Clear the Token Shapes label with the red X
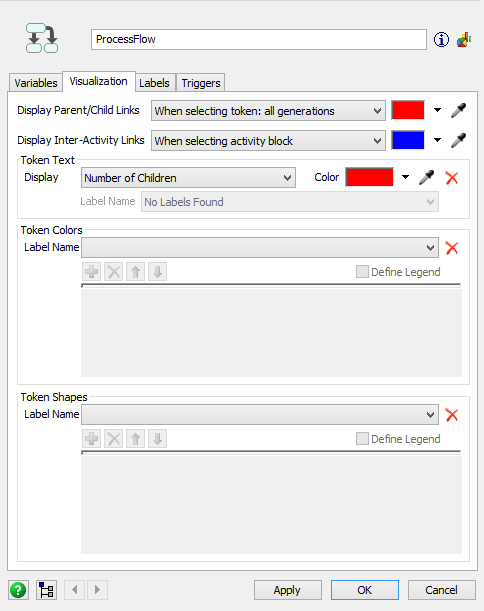This screenshot has height=611, width=484. [x=452, y=415]
